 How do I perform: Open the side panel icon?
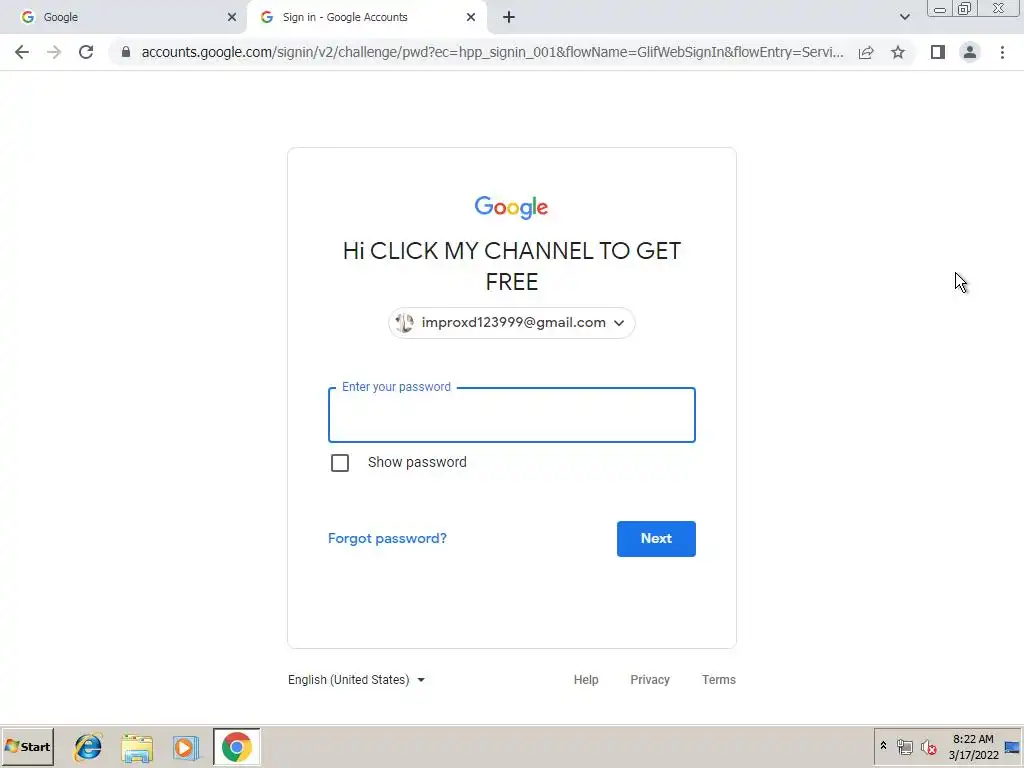[938, 52]
